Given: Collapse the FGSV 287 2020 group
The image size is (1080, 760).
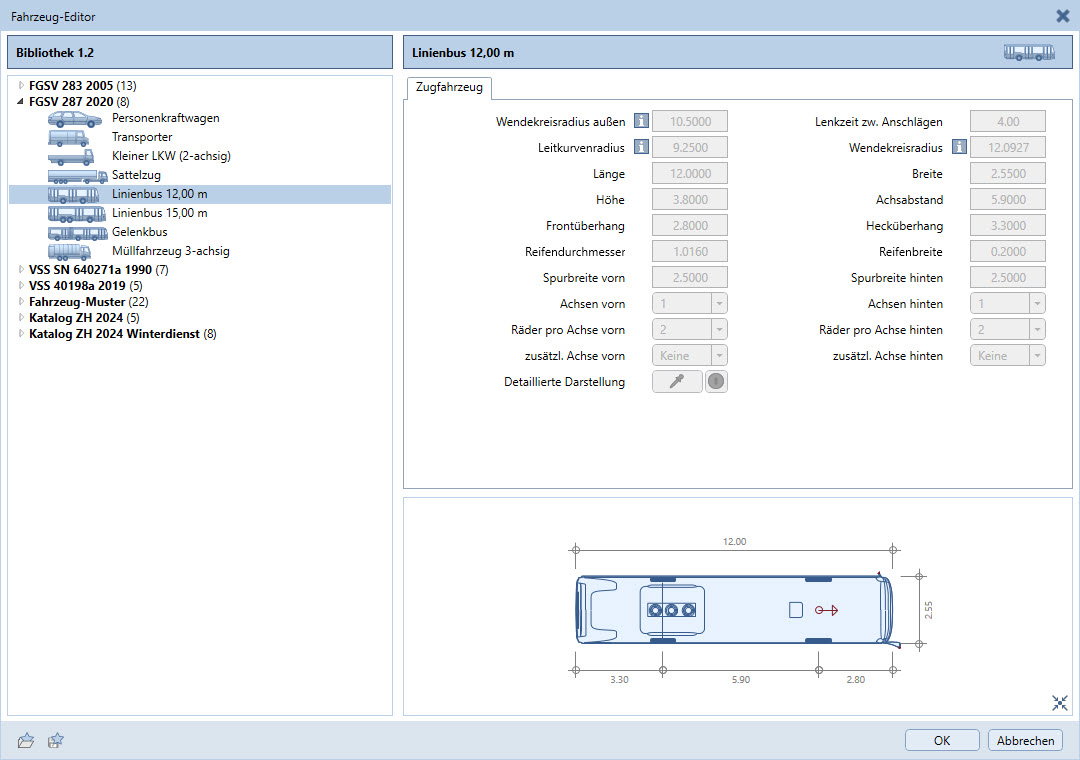Looking at the screenshot, I should [21, 101].
